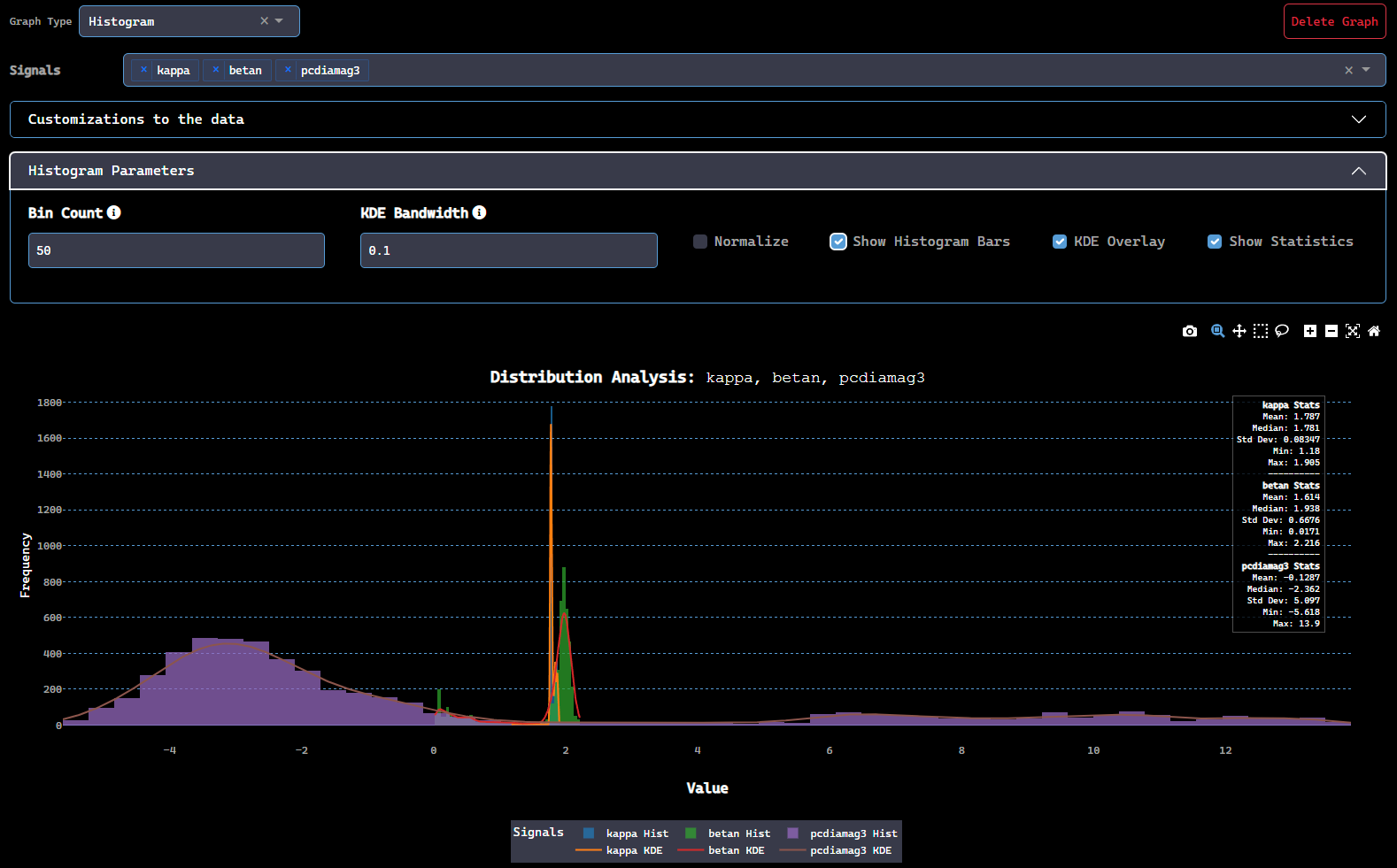Autoscale the plot axes
Viewport: 1397px width, 868px height.
1353,331
